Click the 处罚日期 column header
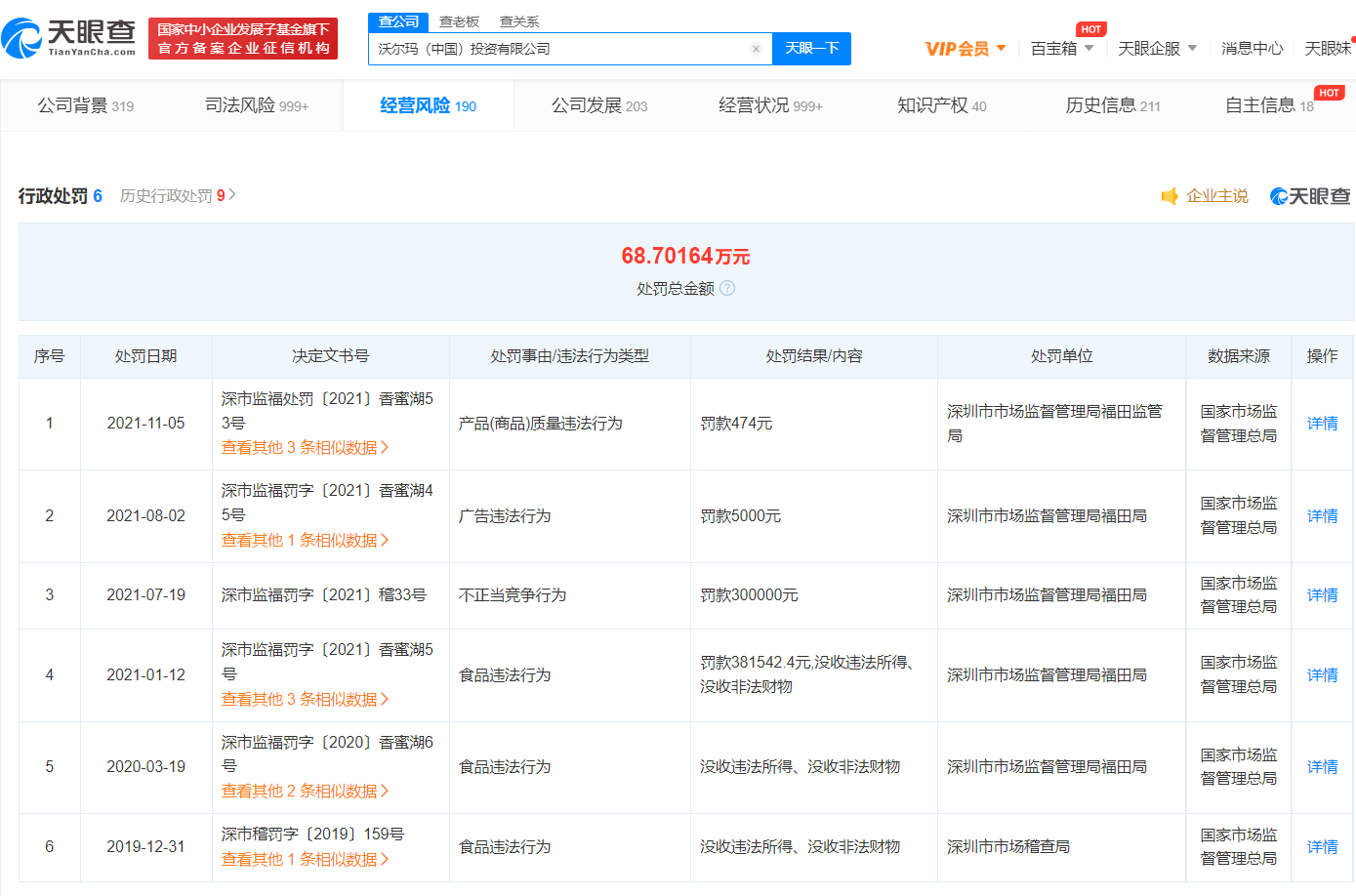 (146, 356)
